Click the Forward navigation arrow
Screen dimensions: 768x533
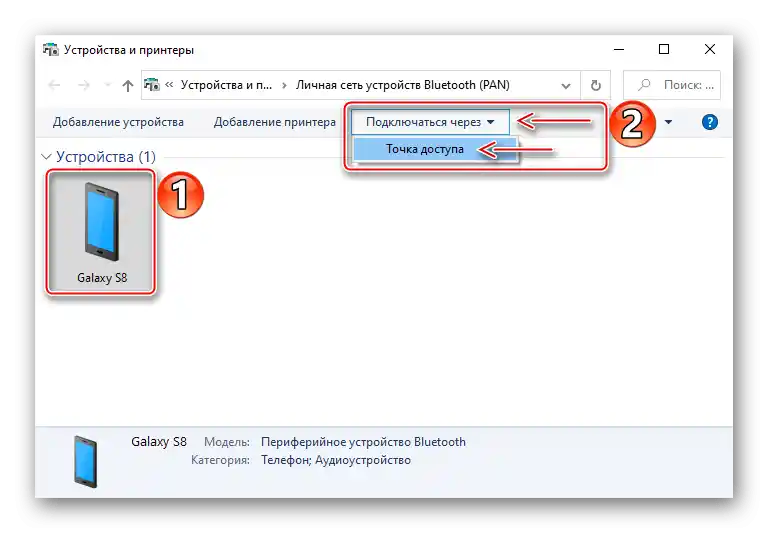coord(84,85)
